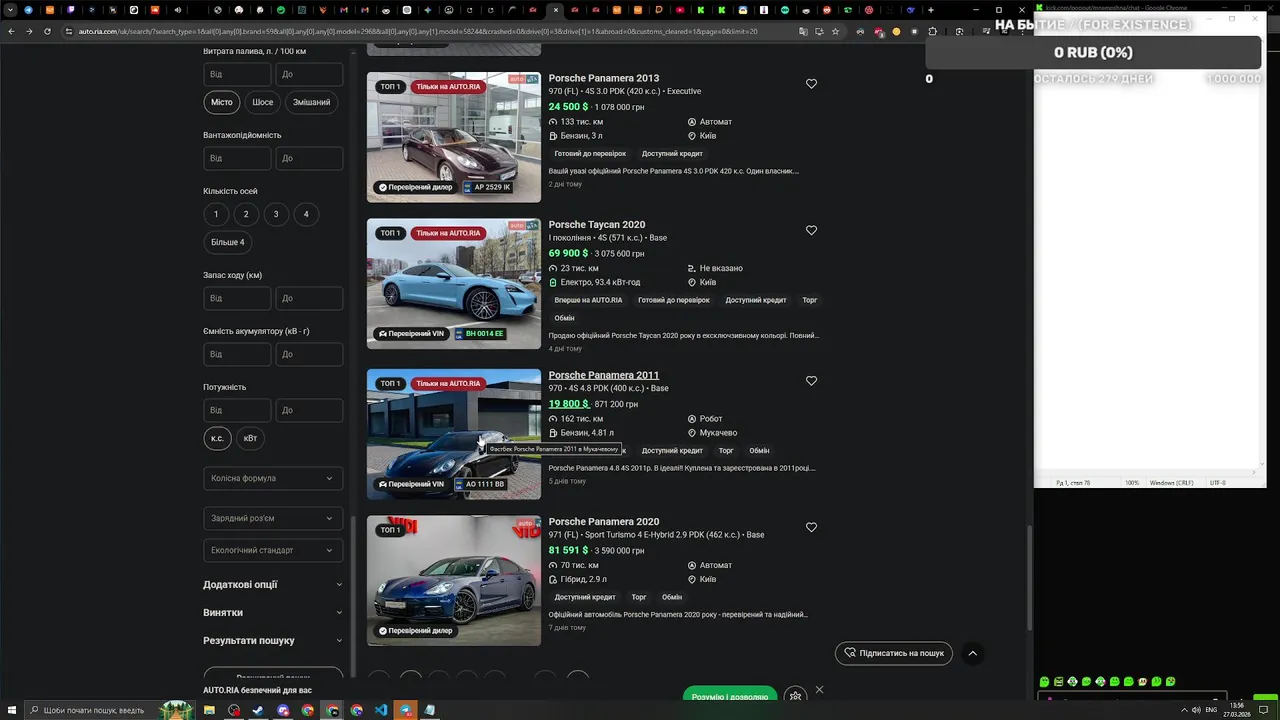
Task: Switch power unit to к.с.
Action: tap(217, 438)
